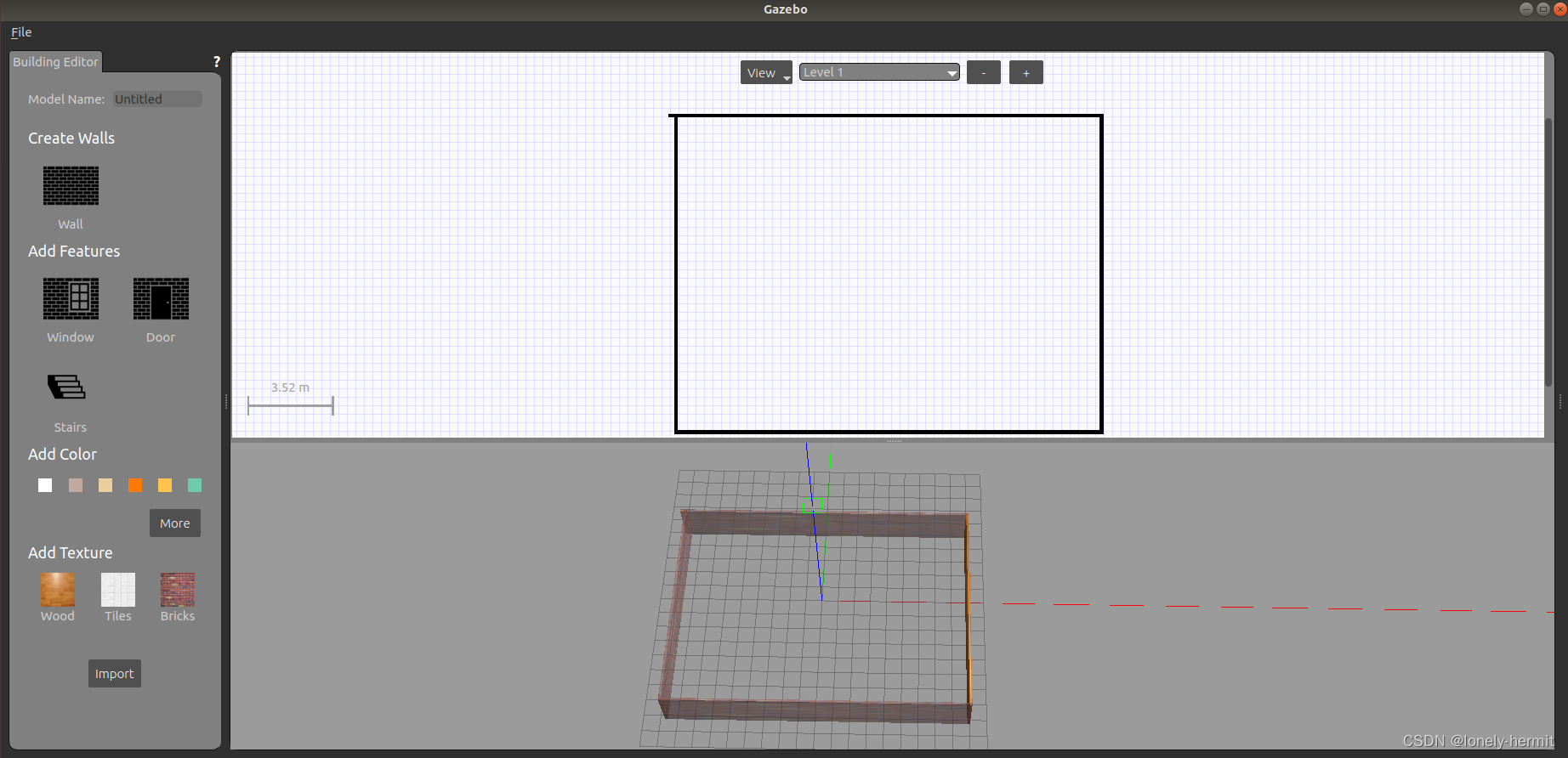This screenshot has width=1568, height=758.
Task: Open the View dropdown menu
Action: pyautogui.click(x=766, y=72)
